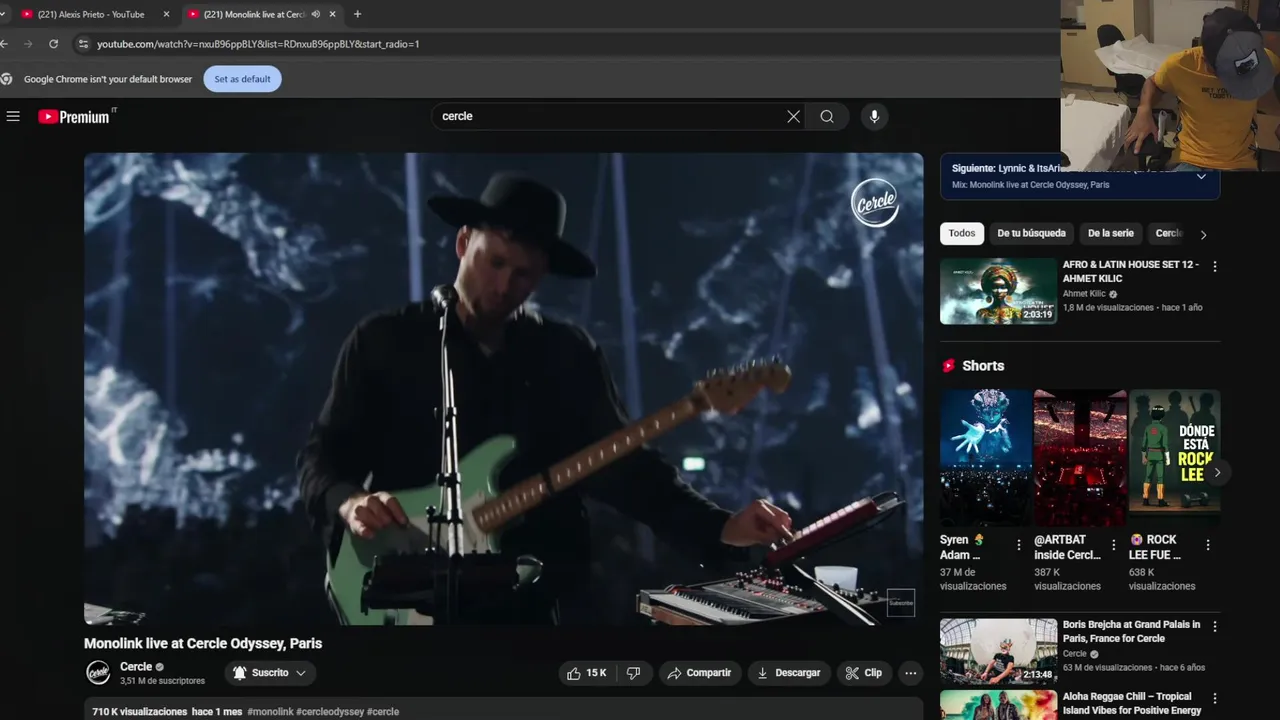
Task: Open the YouTube hamburger guide menu
Action: [13, 116]
